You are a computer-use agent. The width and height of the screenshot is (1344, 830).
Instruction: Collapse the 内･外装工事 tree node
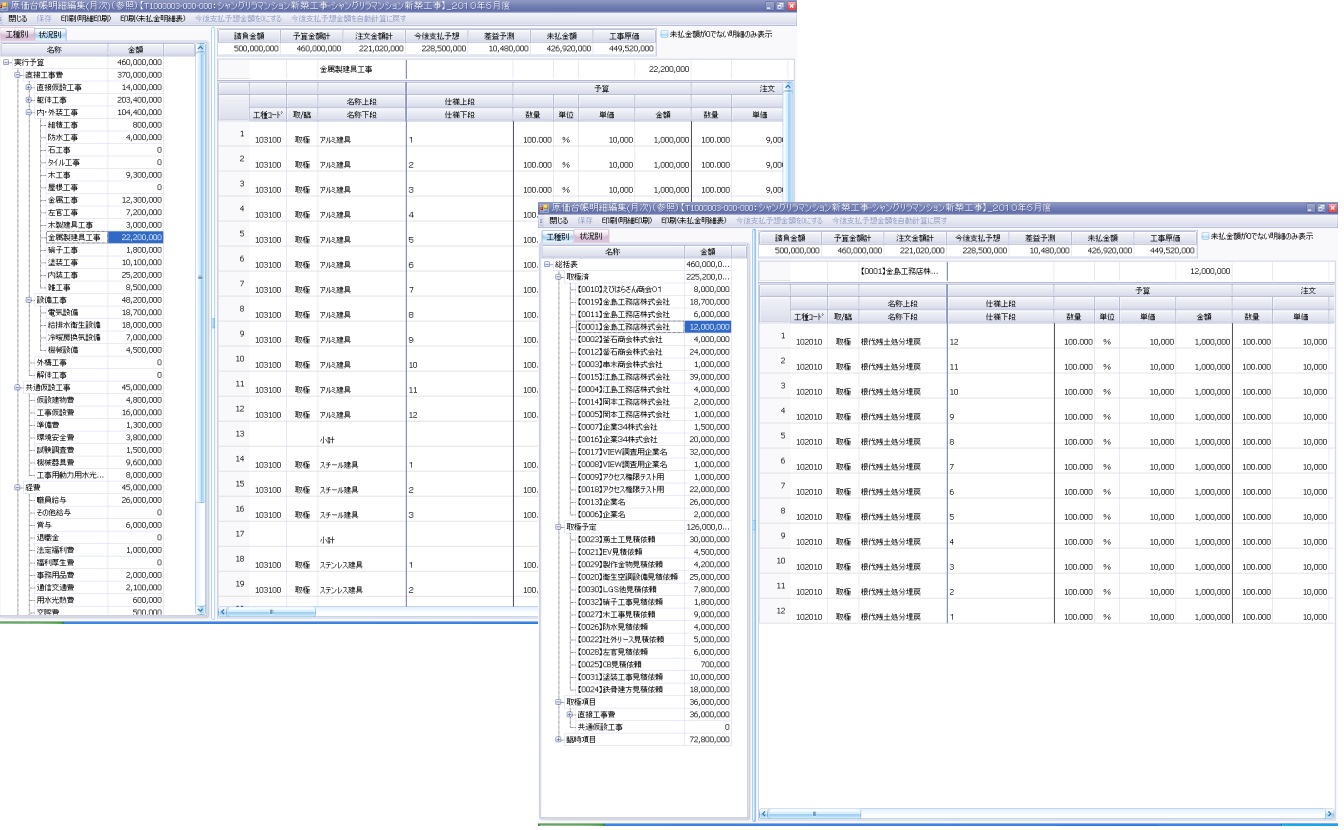[29, 113]
